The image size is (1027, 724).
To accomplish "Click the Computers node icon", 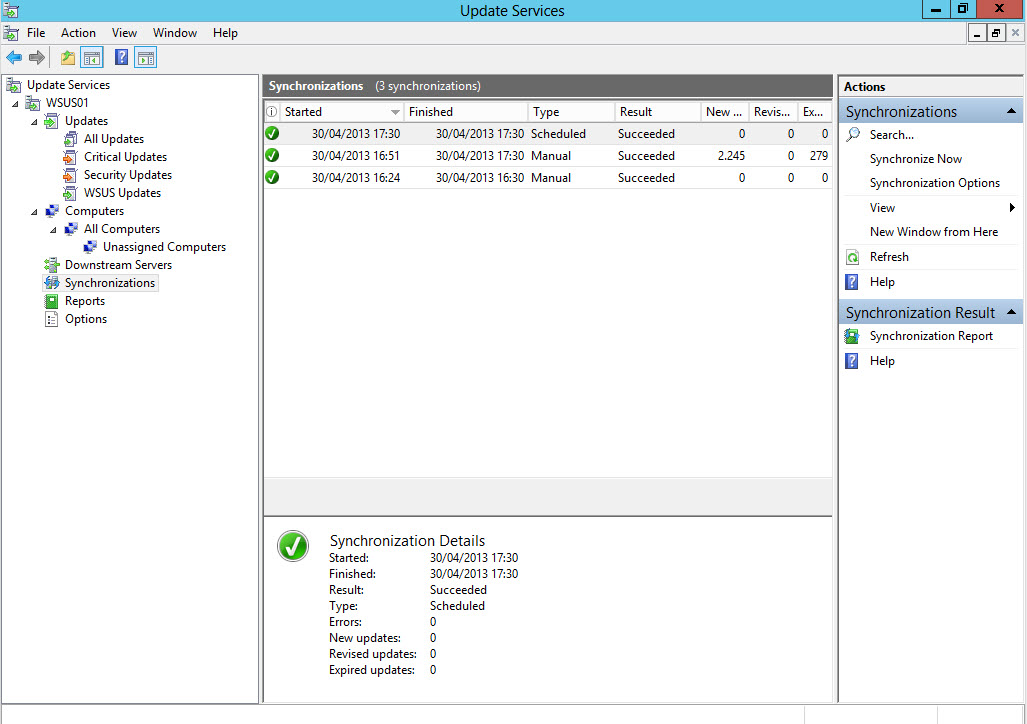I will (51, 211).
